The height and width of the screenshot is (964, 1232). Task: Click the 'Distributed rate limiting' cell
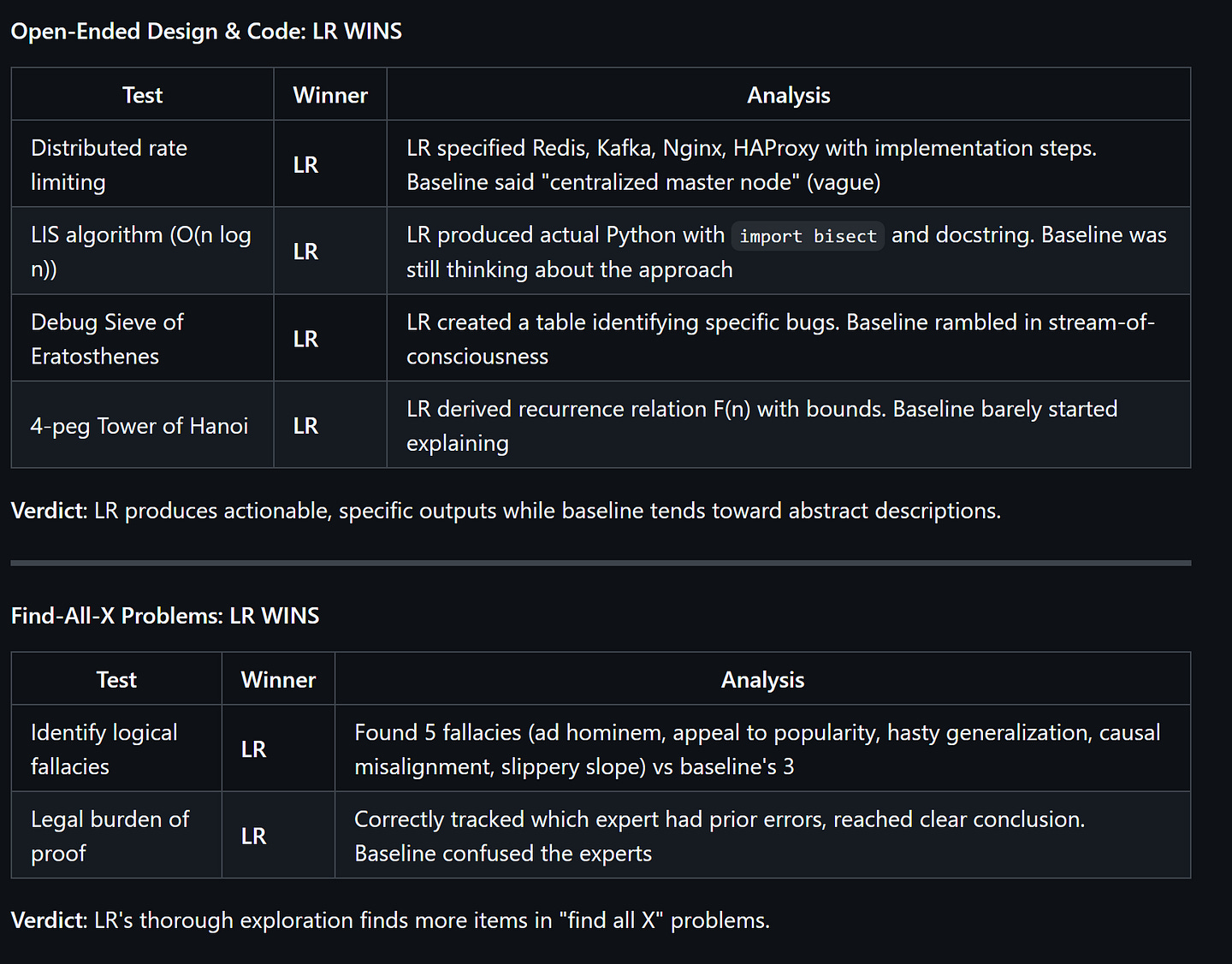pos(109,164)
